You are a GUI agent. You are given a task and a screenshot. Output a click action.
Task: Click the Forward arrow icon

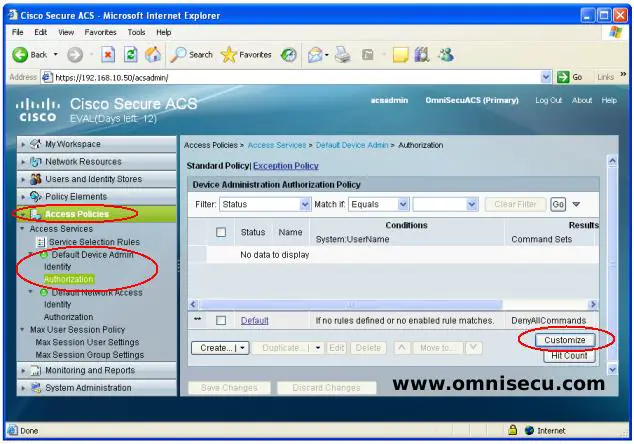(75, 55)
